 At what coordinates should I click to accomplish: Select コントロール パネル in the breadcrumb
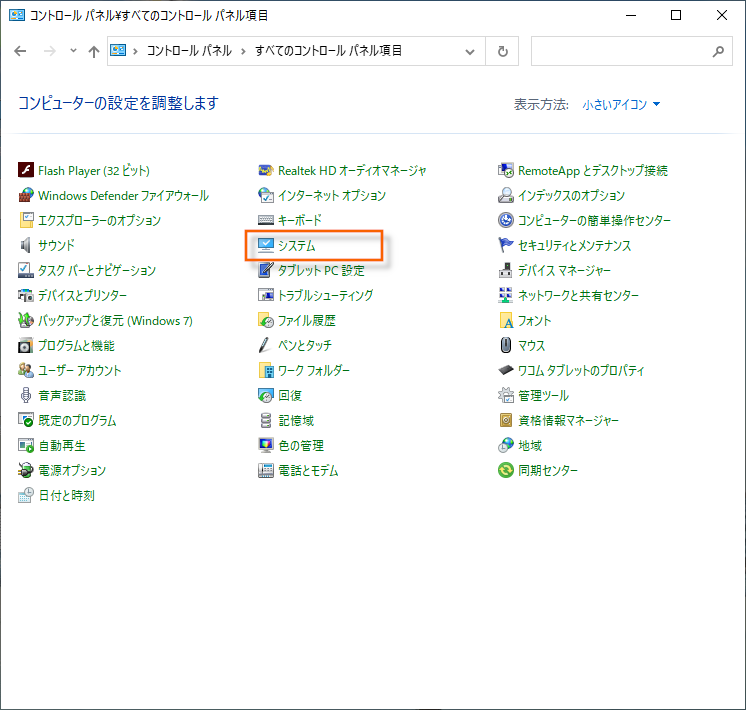[x=189, y=50]
